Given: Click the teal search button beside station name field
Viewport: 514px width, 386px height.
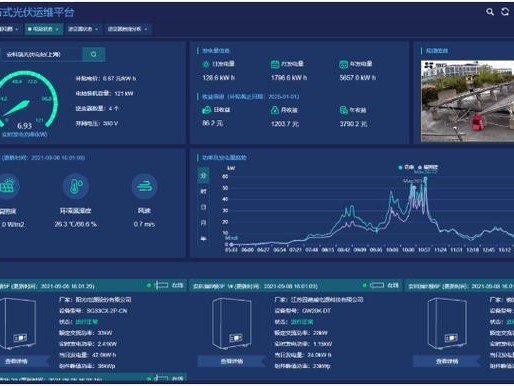Looking at the screenshot, I should [x=94, y=54].
